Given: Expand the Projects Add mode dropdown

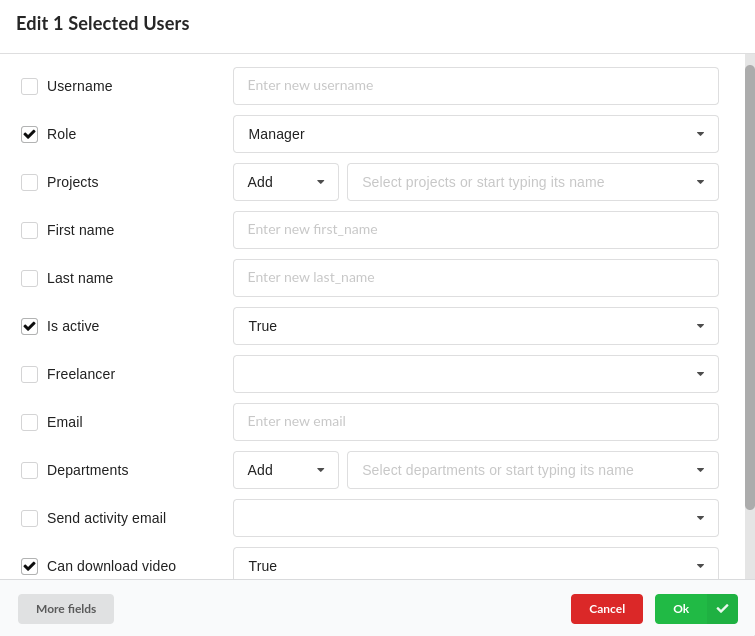Looking at the screenshot, I should 285,182.
